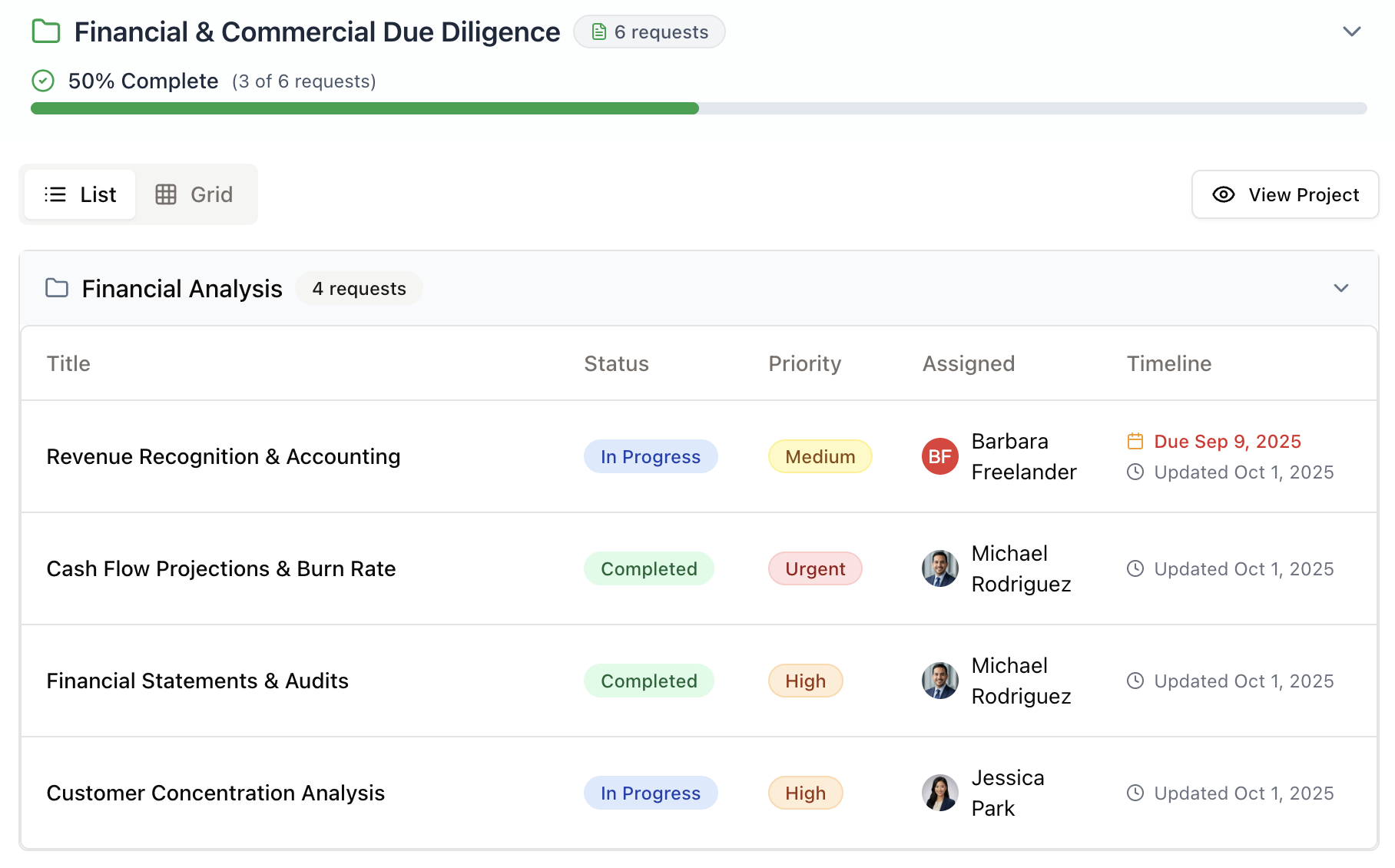Screen dimensions: 1395x868
Task: Click the document icon in the 6 requests badge
Action: (598, 31)
